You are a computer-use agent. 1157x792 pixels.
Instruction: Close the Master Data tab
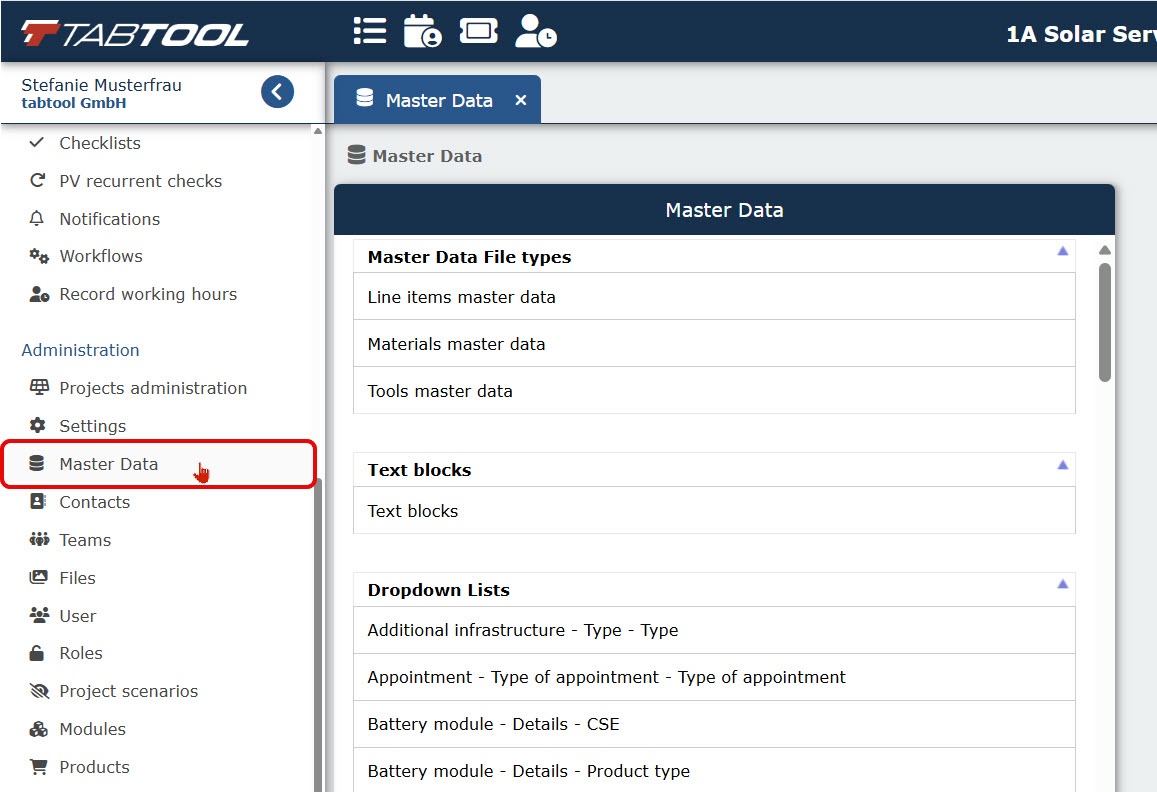521,100
